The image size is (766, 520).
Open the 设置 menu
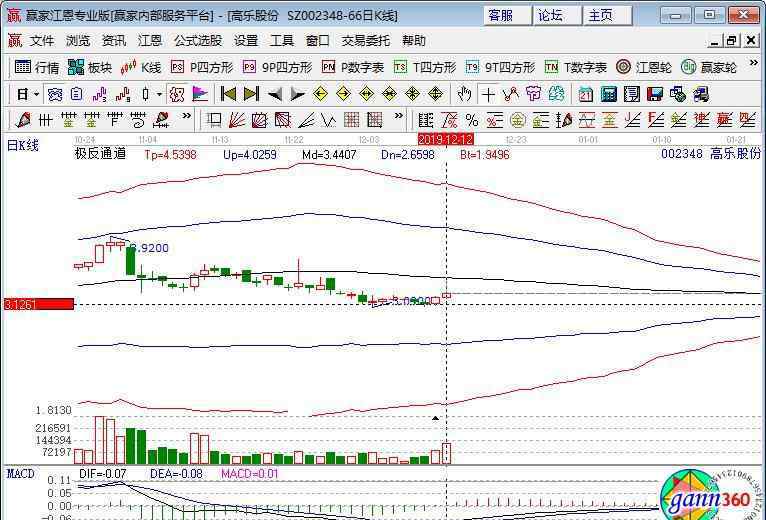click(245, 41)
